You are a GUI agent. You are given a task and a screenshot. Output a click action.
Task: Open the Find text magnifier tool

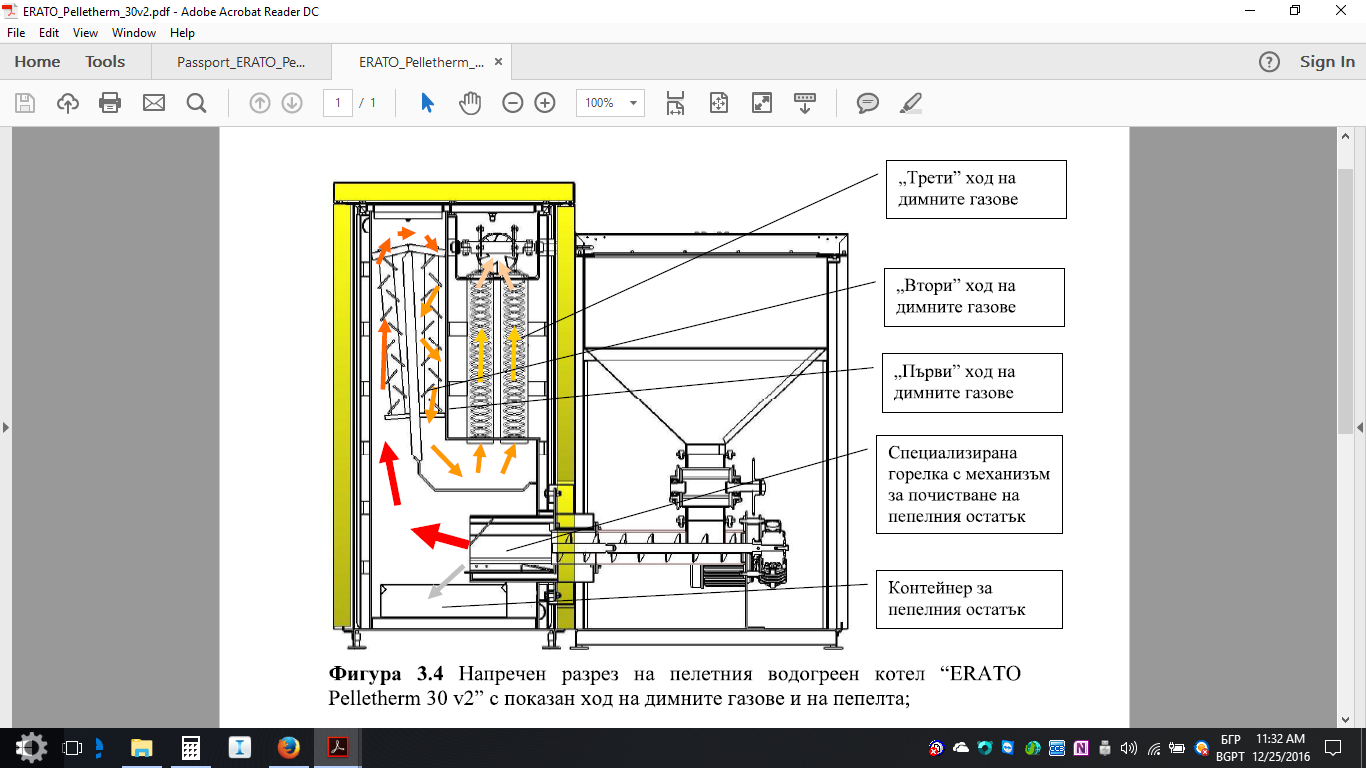(196, 103)
